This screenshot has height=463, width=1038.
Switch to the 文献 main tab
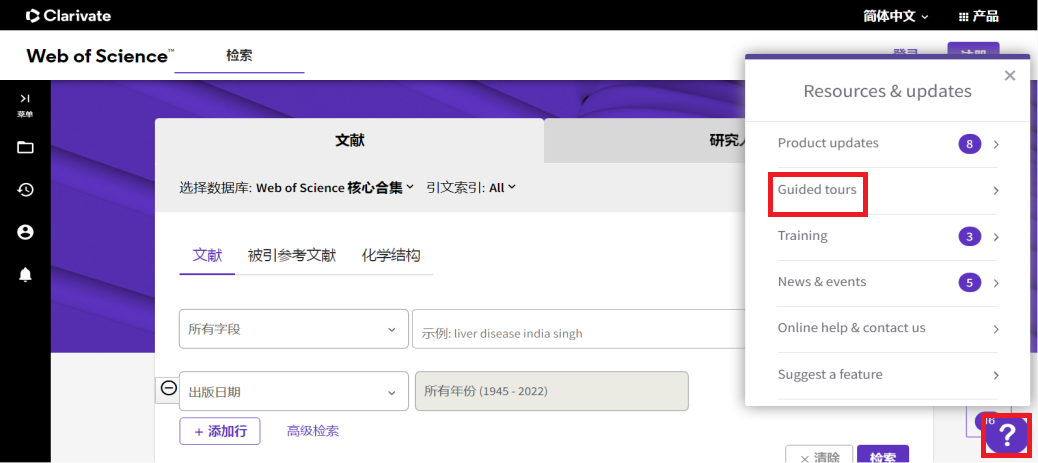tap(350, 140)
